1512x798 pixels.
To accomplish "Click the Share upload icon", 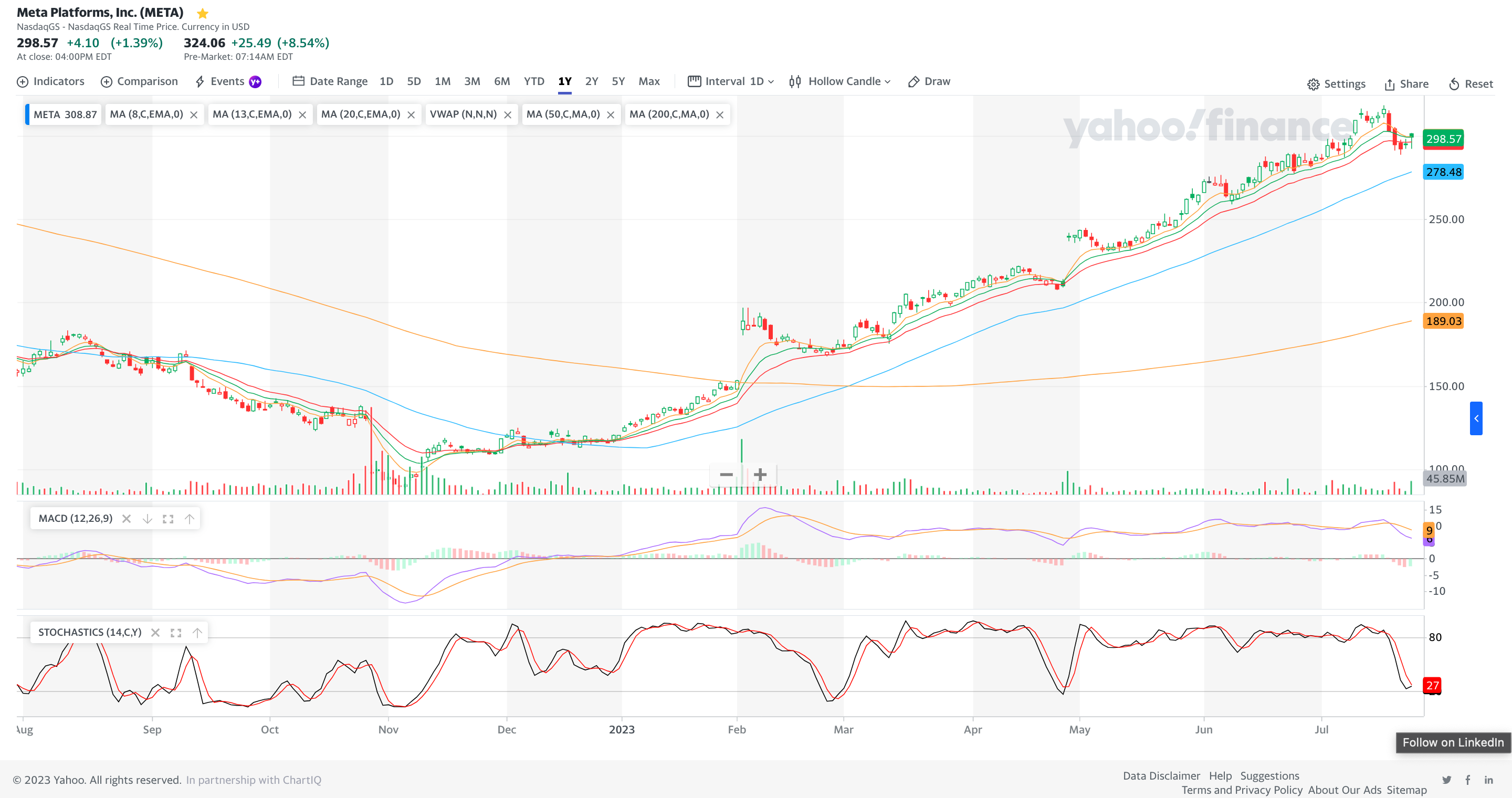I will pyautogui.click(x=1389, y=85).
